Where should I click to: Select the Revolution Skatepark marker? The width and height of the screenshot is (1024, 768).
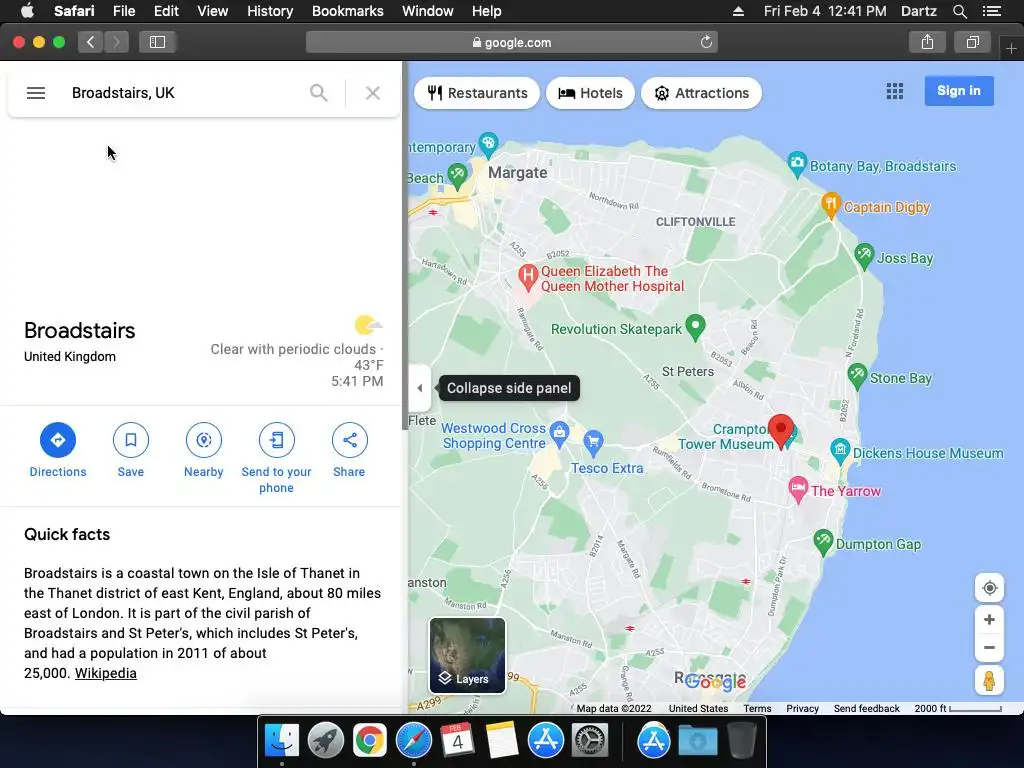pos(696,327)
